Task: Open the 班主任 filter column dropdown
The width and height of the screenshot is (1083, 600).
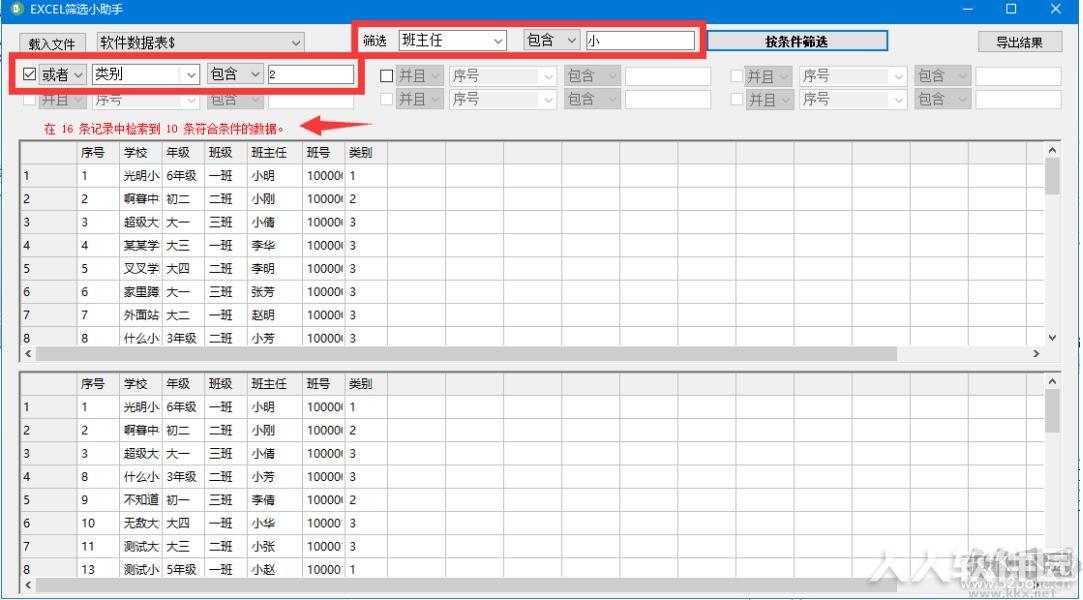Action: 452,41
